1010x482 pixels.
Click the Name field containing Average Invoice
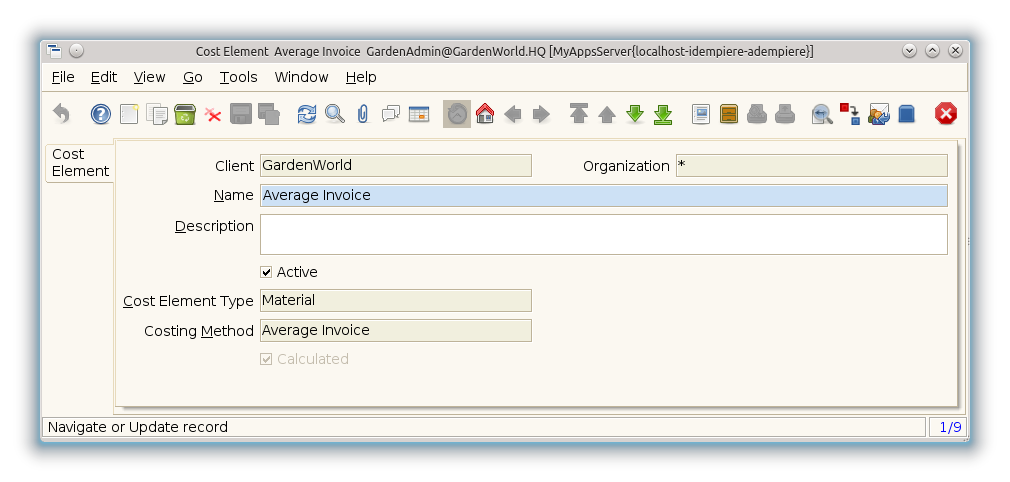coord(603,195)
